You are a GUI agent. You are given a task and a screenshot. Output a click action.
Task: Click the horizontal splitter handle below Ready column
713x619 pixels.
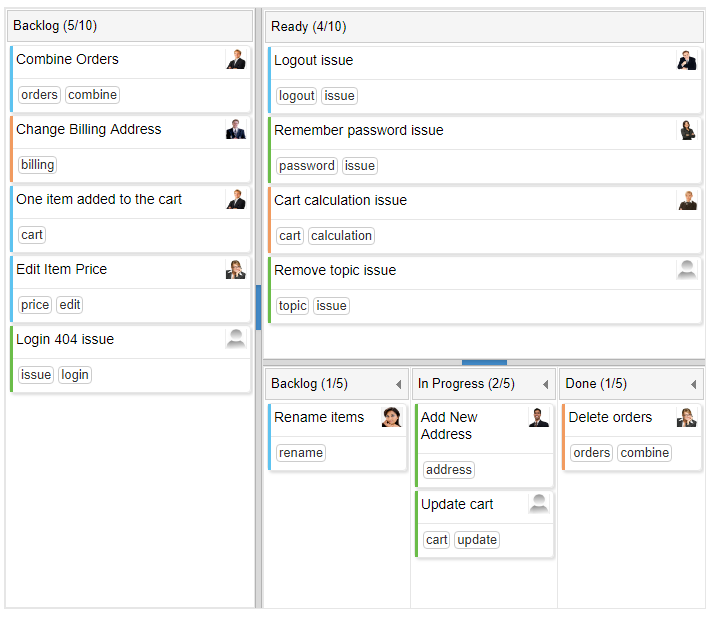click(x=484, y=362)
